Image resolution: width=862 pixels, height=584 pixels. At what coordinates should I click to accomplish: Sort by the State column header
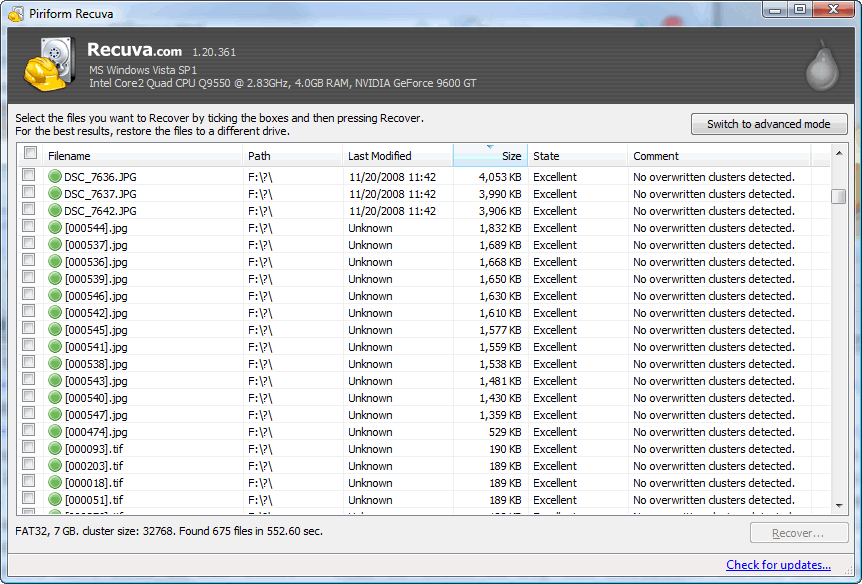[578, 156]
